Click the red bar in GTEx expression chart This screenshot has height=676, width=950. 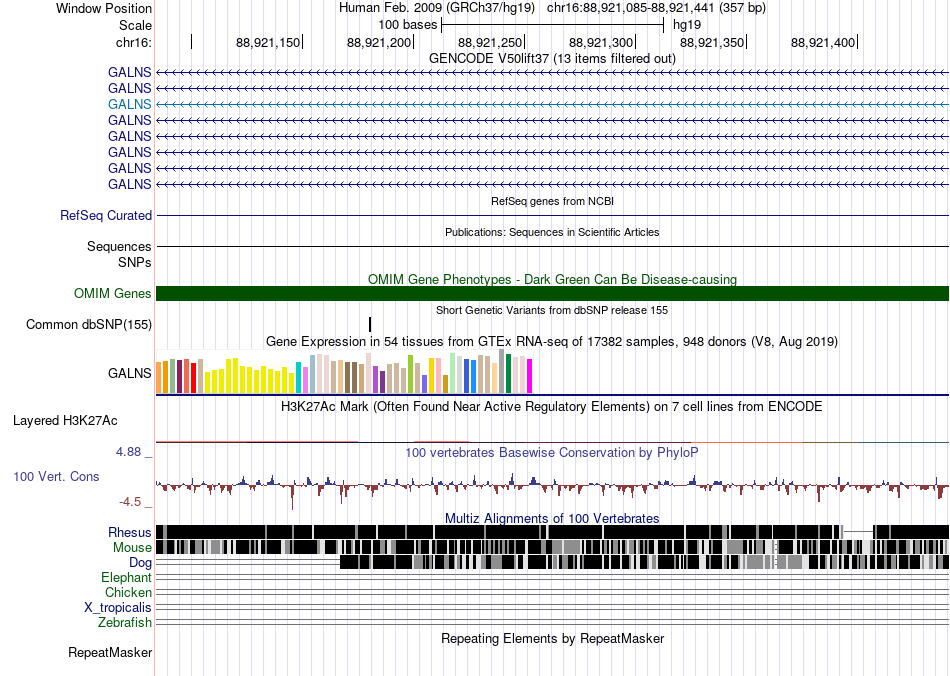pos(193,378)
